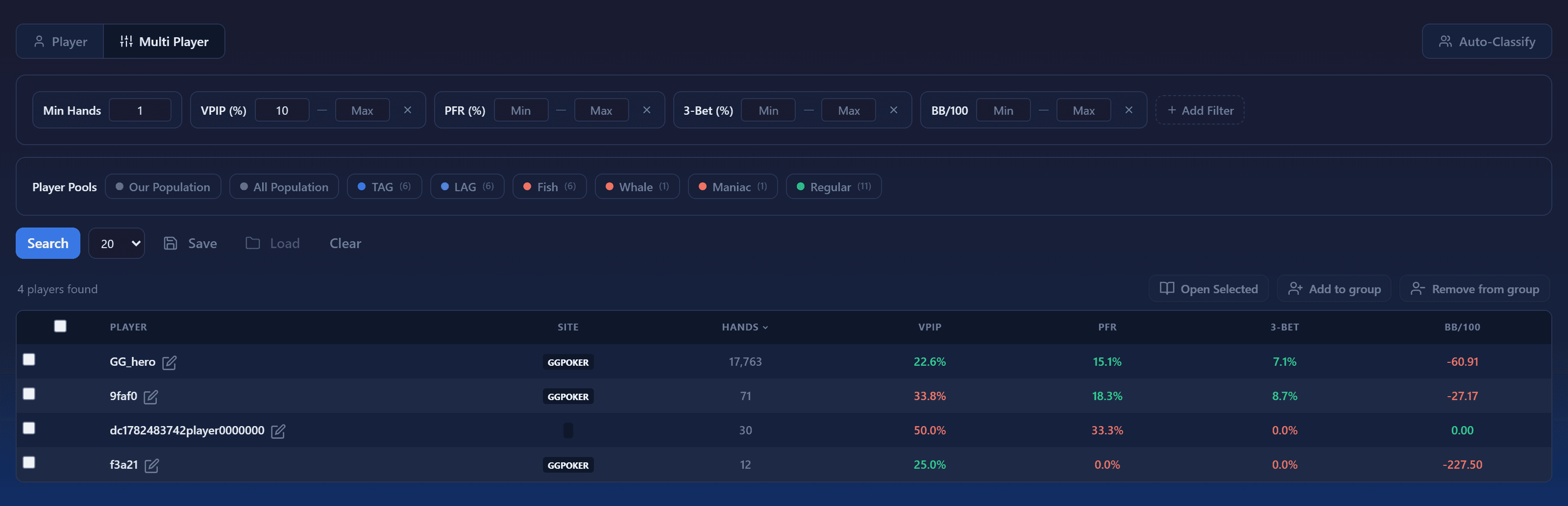This screenshot has width=1568, height=506.
Task: Remove the VPIP filter with its X icon
Action: (408, 110)
